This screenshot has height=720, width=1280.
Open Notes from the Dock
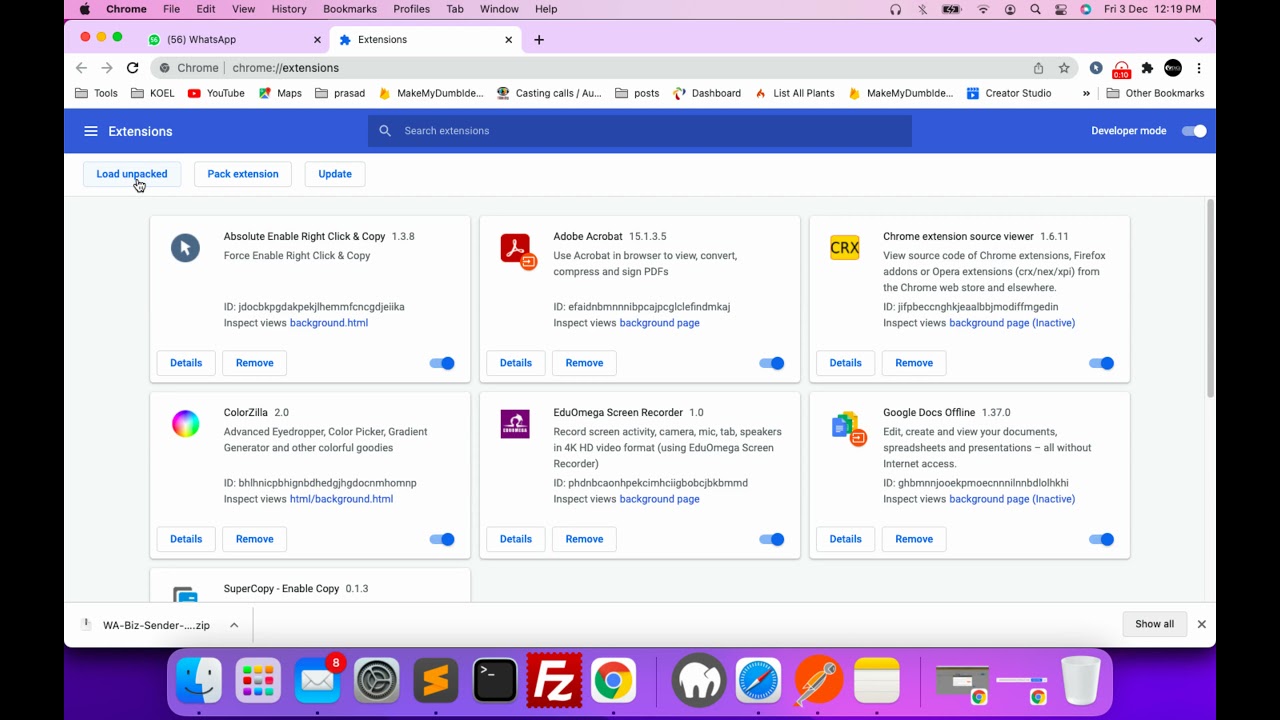(877, 682)
